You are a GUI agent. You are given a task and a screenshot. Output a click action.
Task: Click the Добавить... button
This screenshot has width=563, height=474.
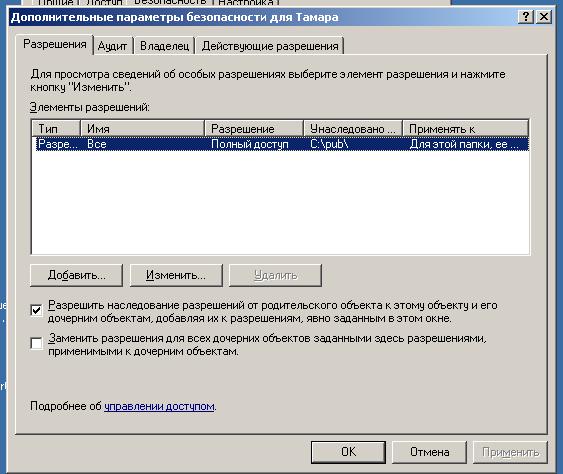[76, 275]
